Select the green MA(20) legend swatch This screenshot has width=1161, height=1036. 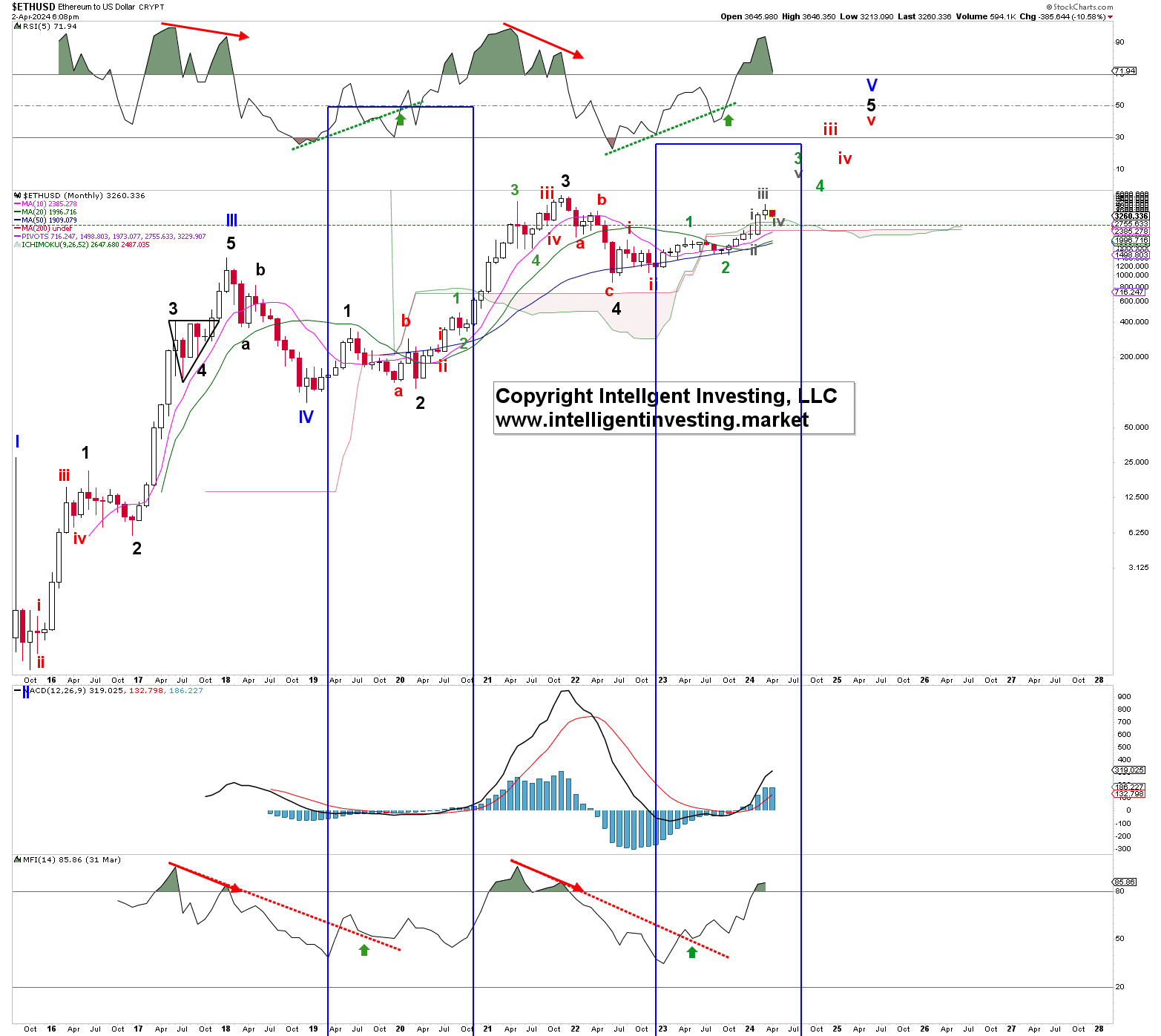pos(17,212)
